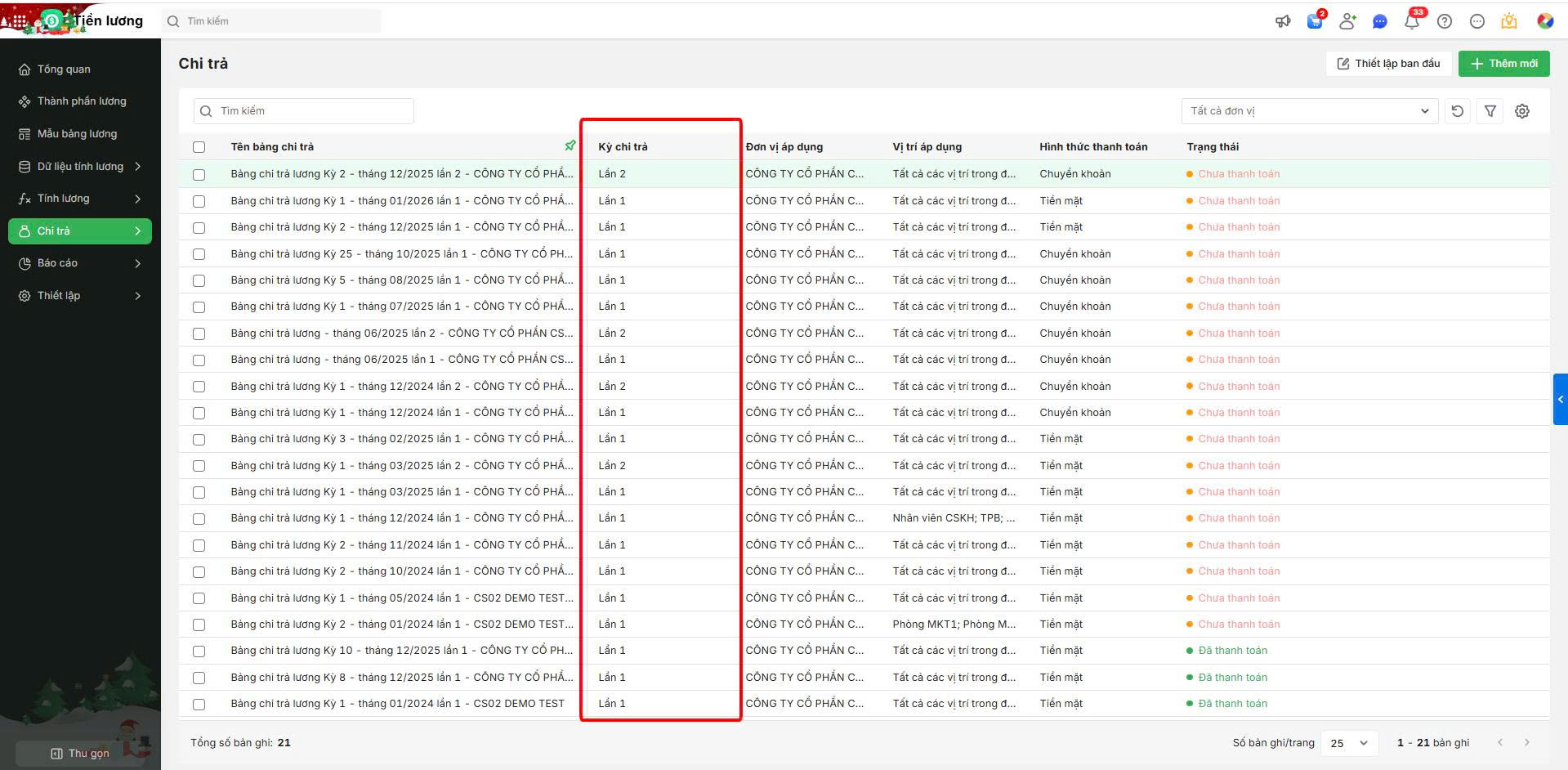
Task: Change the records per page dropdown
Action: [1349, 743]
